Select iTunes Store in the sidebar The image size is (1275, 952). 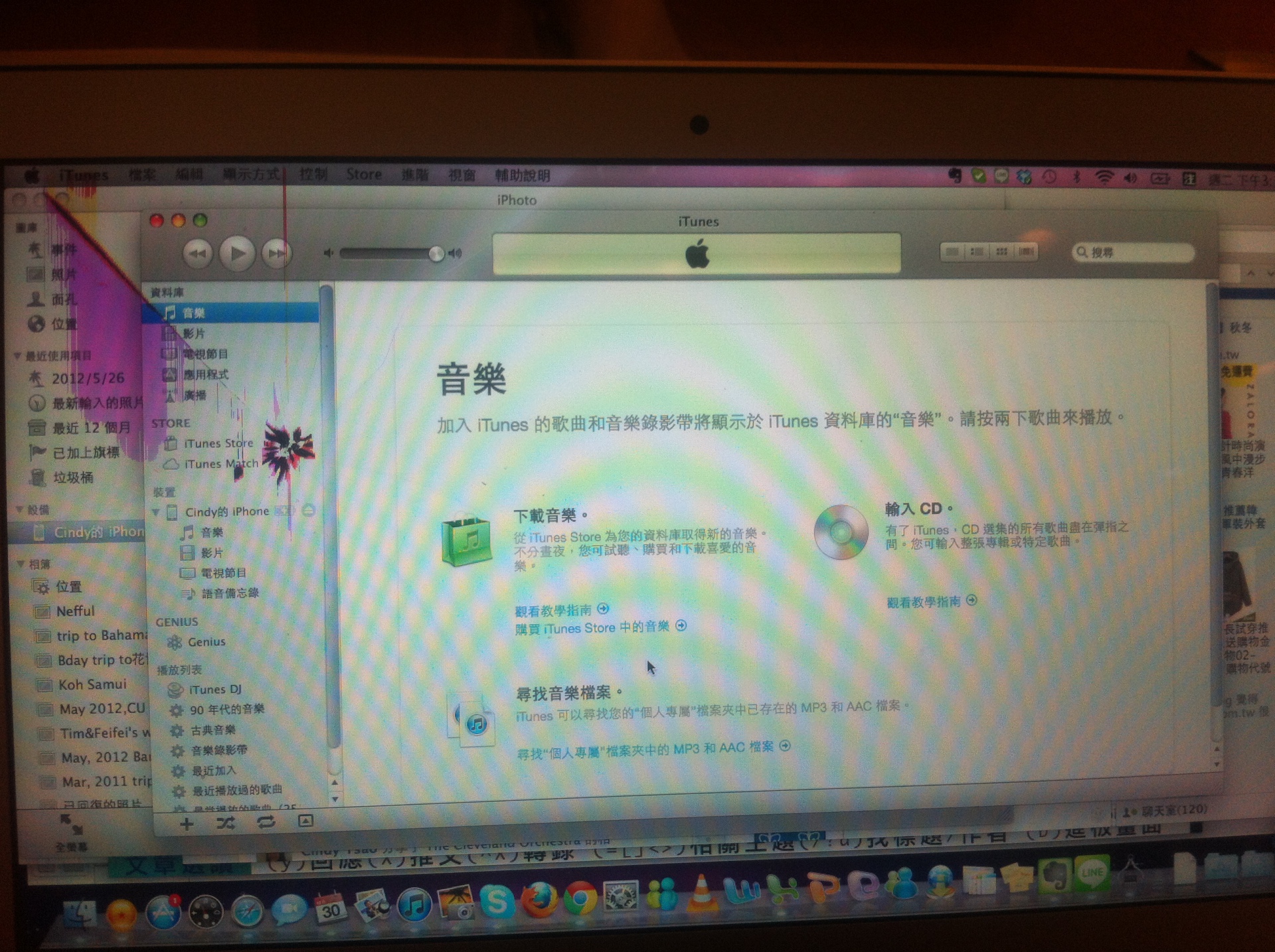click(x=218, y=443)
